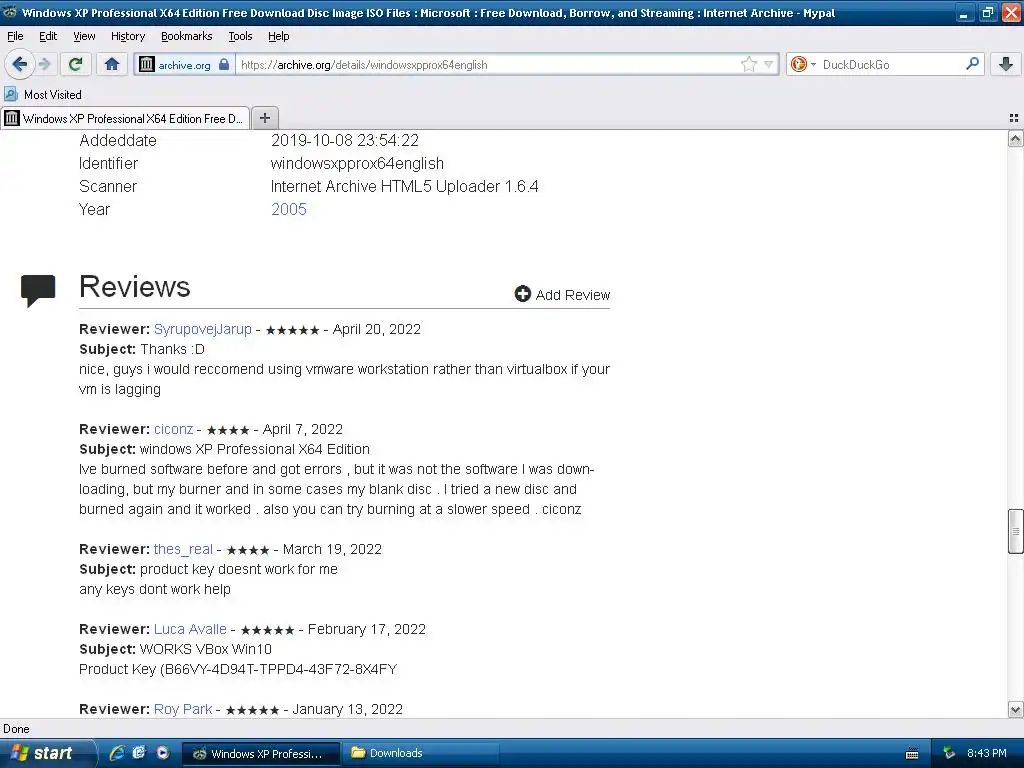Screen dimensions: 1024x768
Task: Launch Windows Media Player from Quick Launch
Action: (x=163, y=753)
